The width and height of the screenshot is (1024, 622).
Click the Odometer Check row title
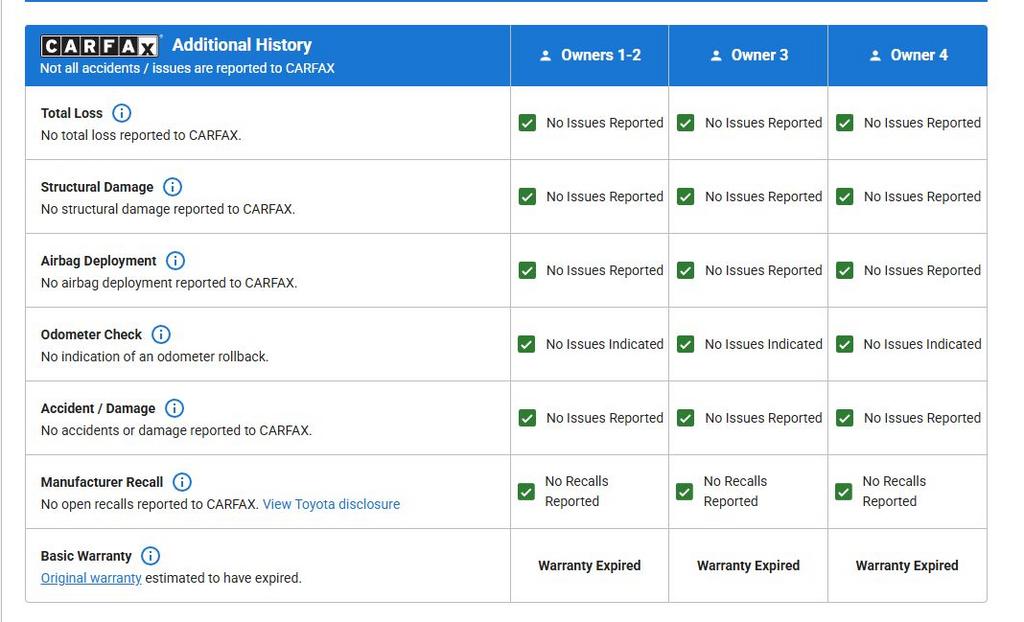pos(91,335)
